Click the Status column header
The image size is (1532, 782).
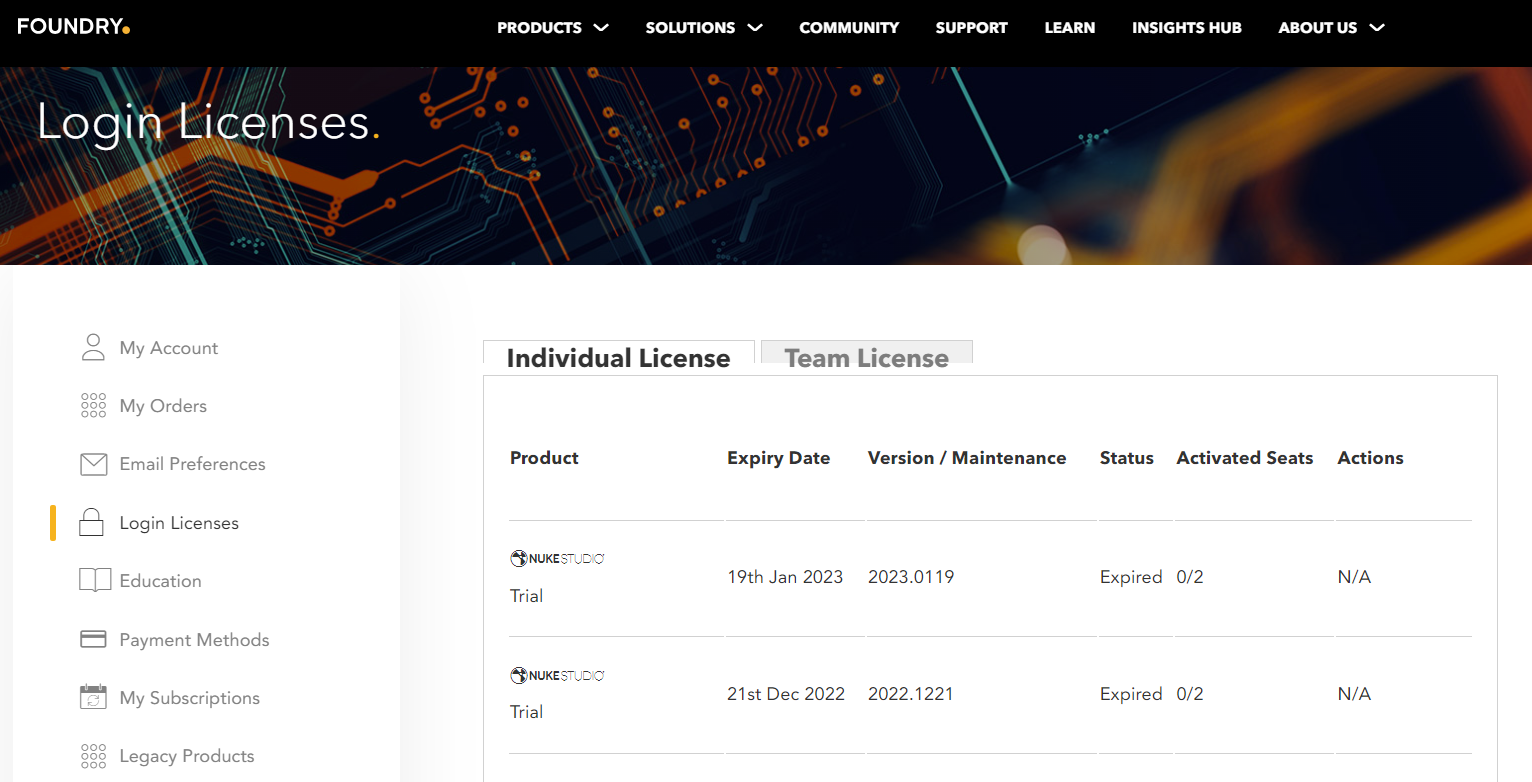1126,458
